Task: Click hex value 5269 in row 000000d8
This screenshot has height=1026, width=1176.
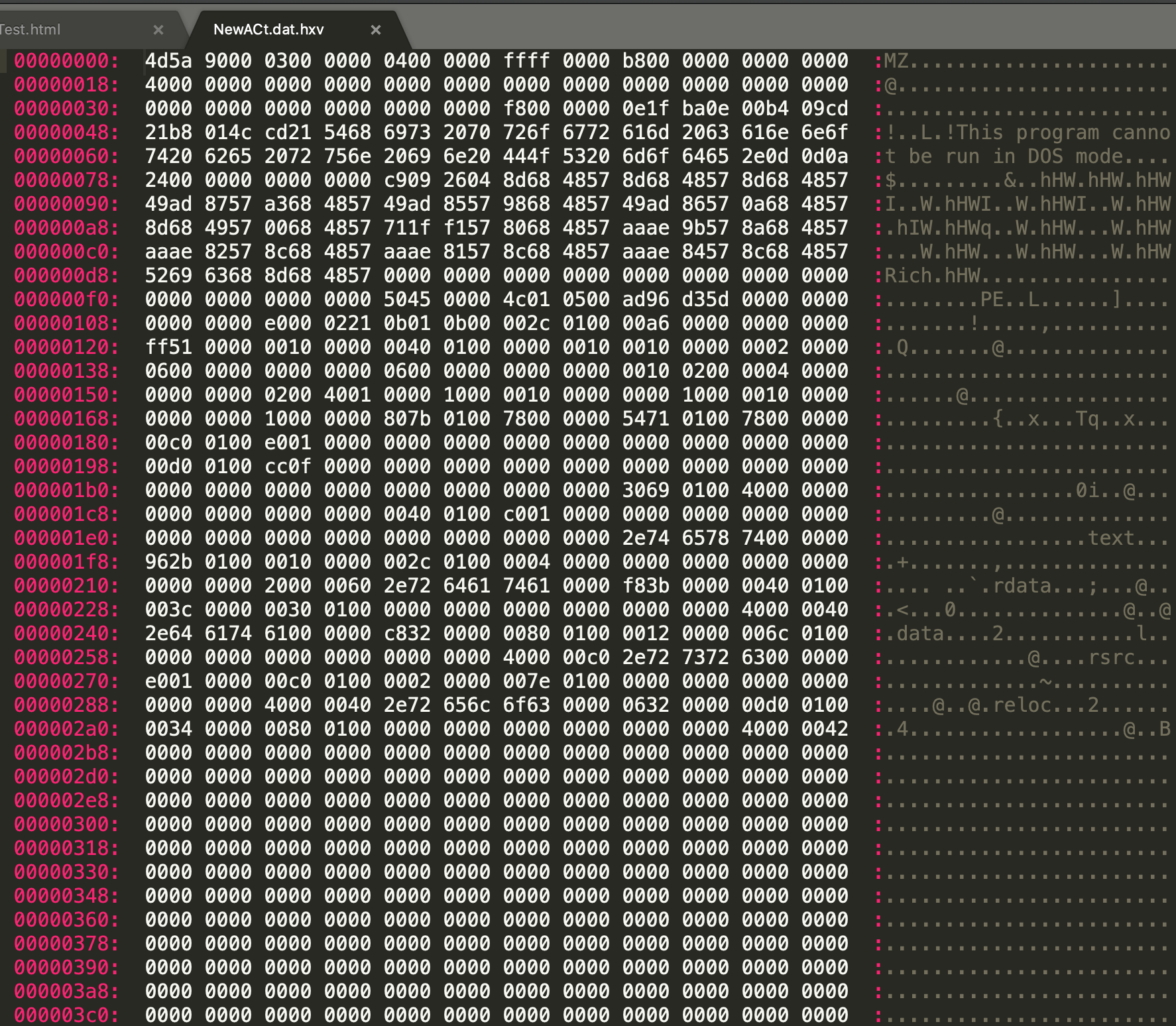Action: (168, 276)
